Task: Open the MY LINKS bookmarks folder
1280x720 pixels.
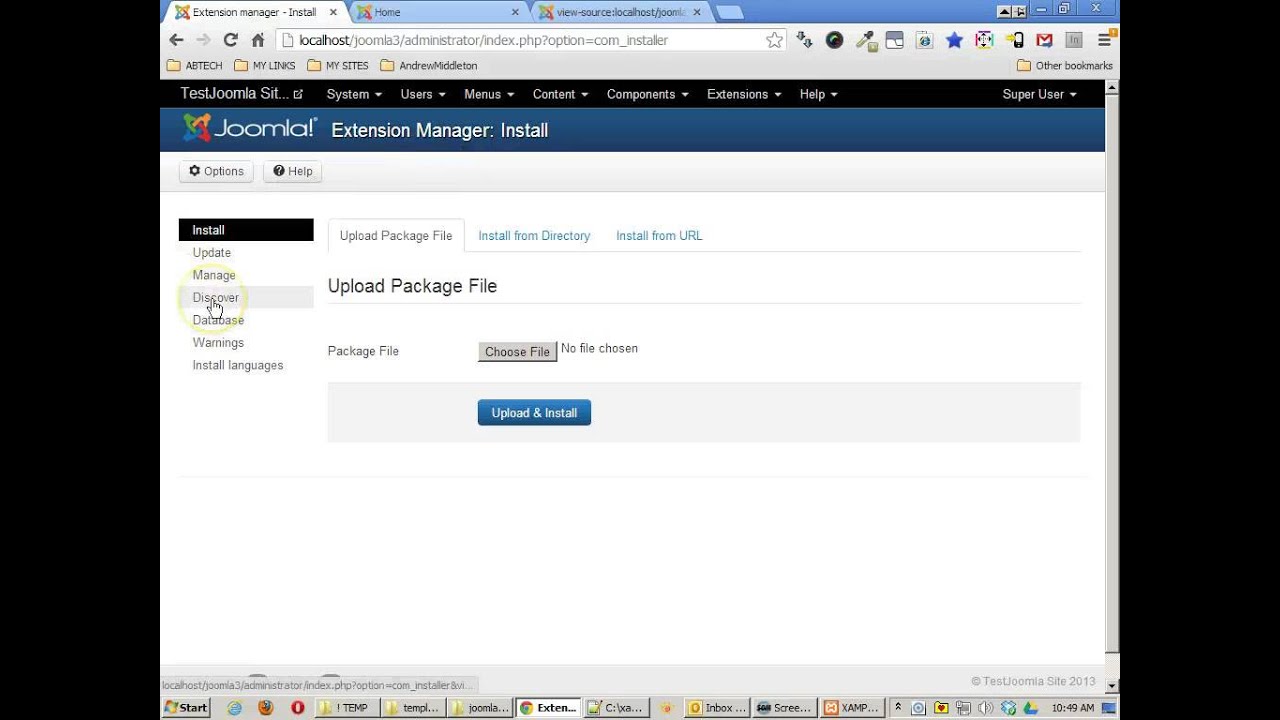Action: [264, 65]
